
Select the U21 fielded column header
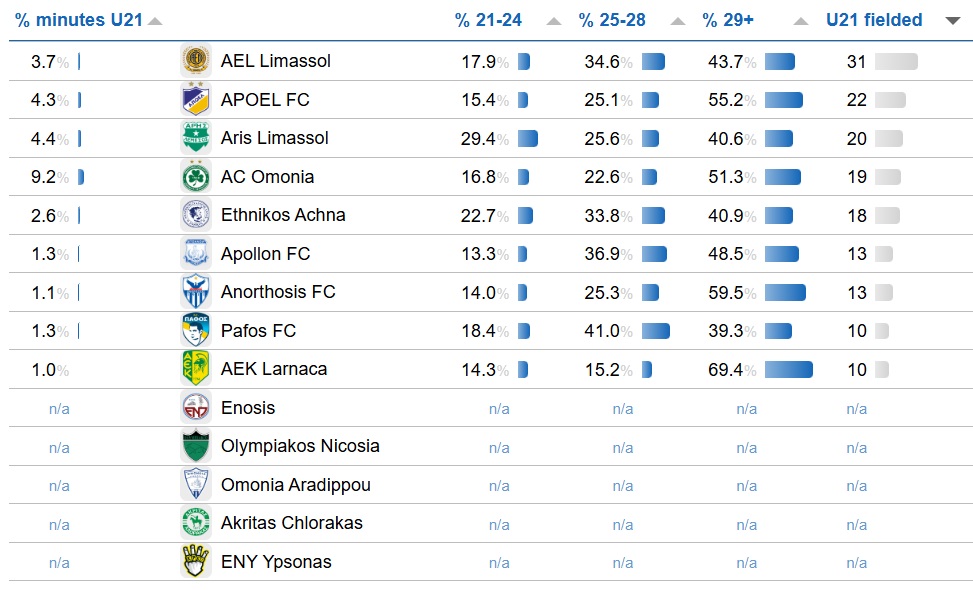point(874,21)
